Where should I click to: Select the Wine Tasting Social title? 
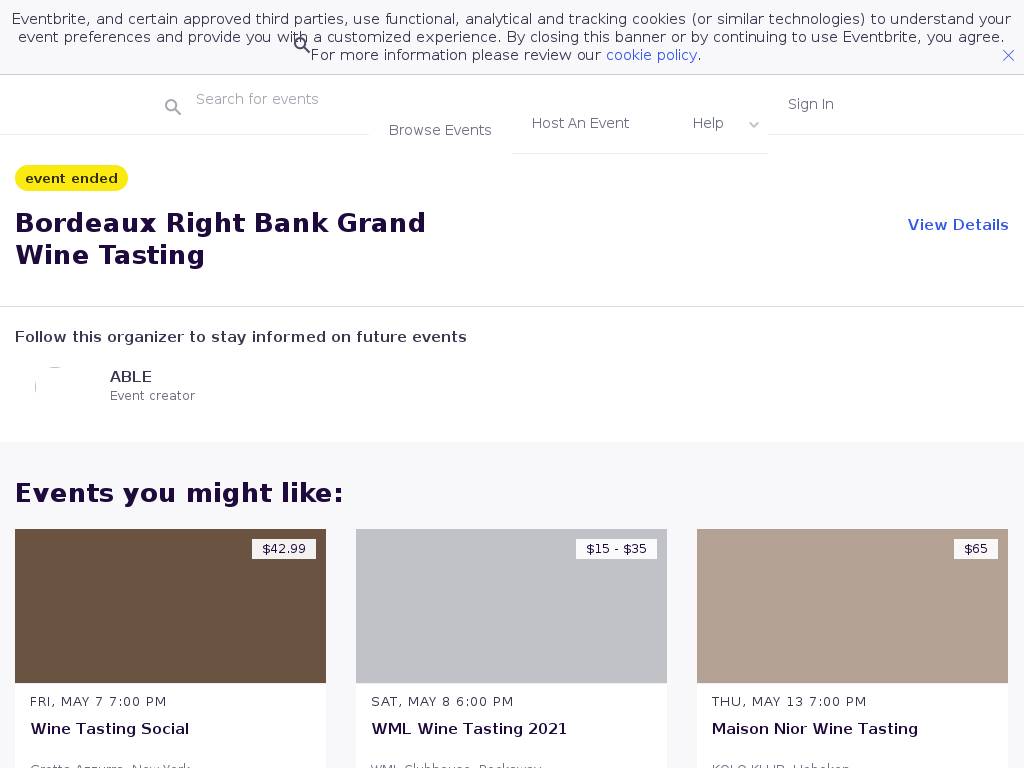pyautogui.click(x=110, y=729)
